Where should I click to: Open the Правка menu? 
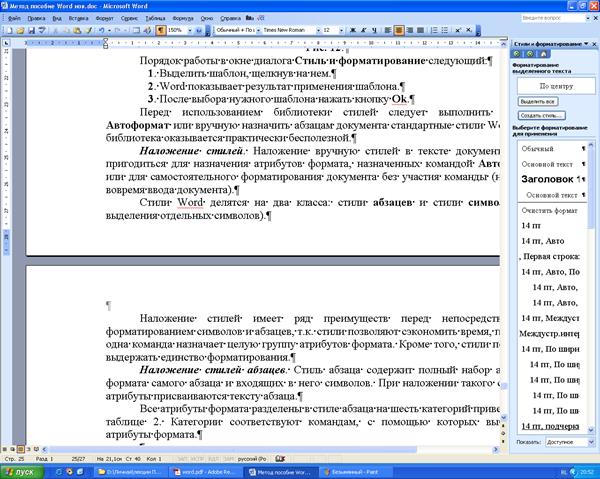point(36,18)
